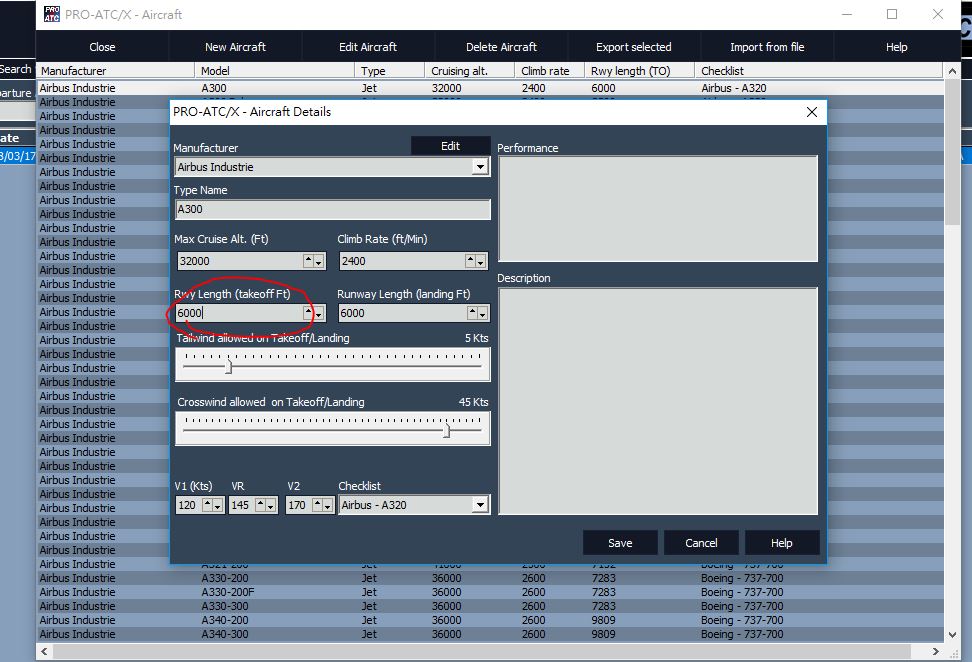
Task: Decrease Climb Rate with down arrow
Action: [481, 261]
